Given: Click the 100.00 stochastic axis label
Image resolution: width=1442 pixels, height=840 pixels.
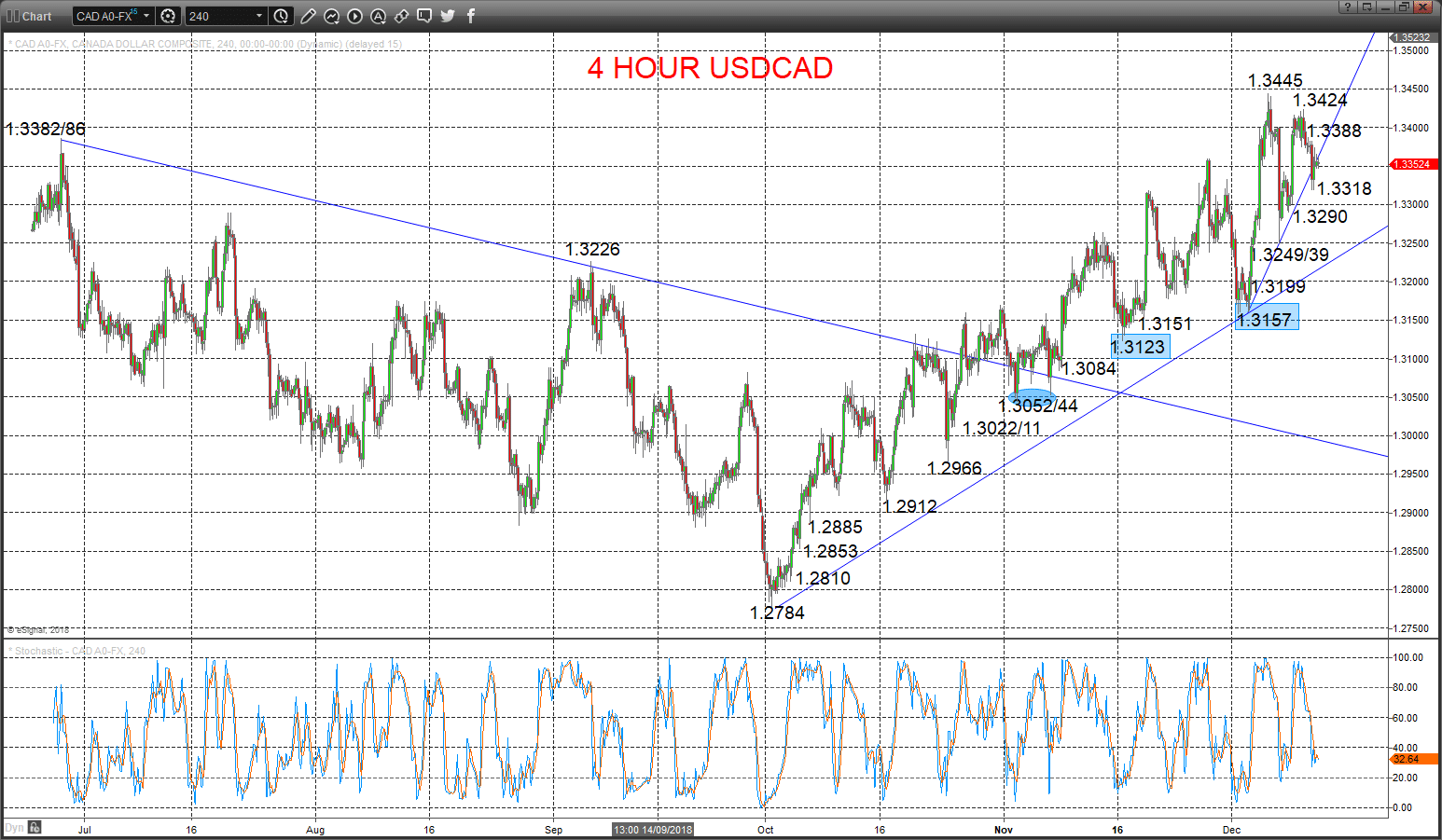Looking at the screenshot, I should pyautogui.click(x=1408, y=657).
